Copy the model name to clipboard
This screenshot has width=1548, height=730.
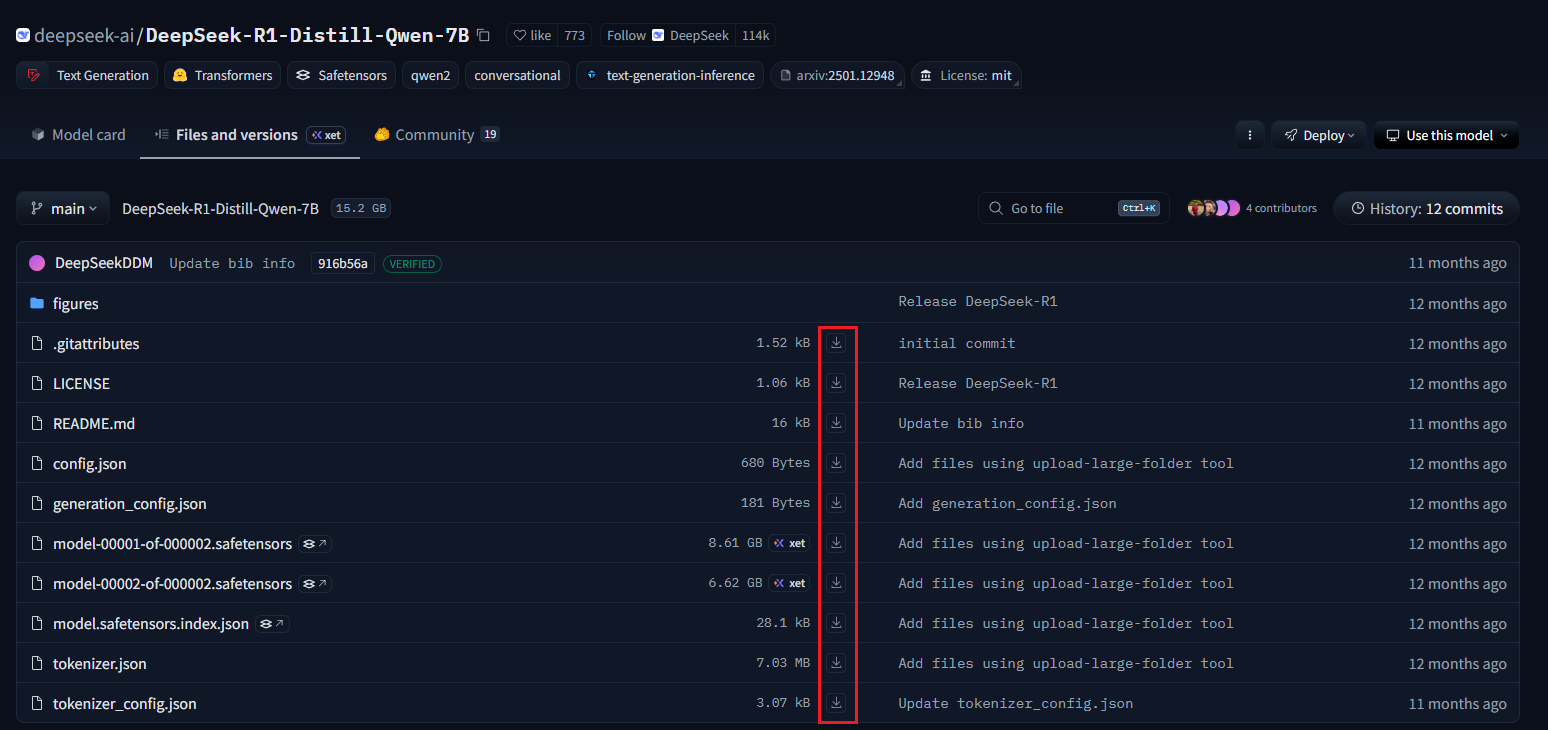(484, 35)
